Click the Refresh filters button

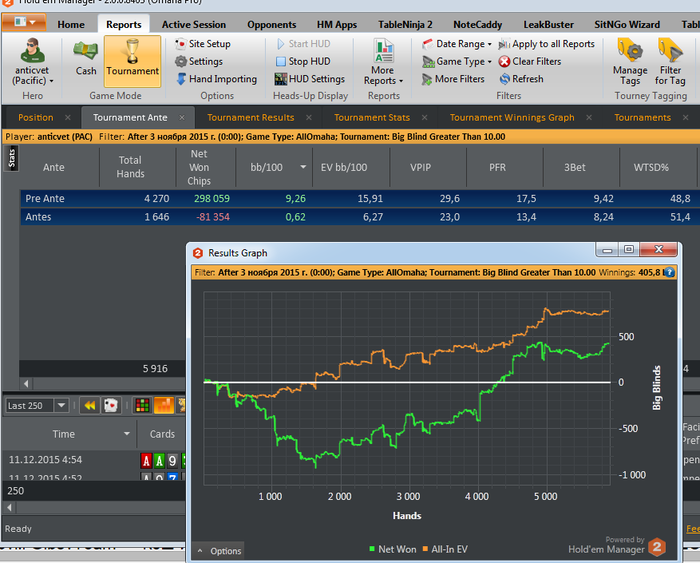[x=521, y=79]
